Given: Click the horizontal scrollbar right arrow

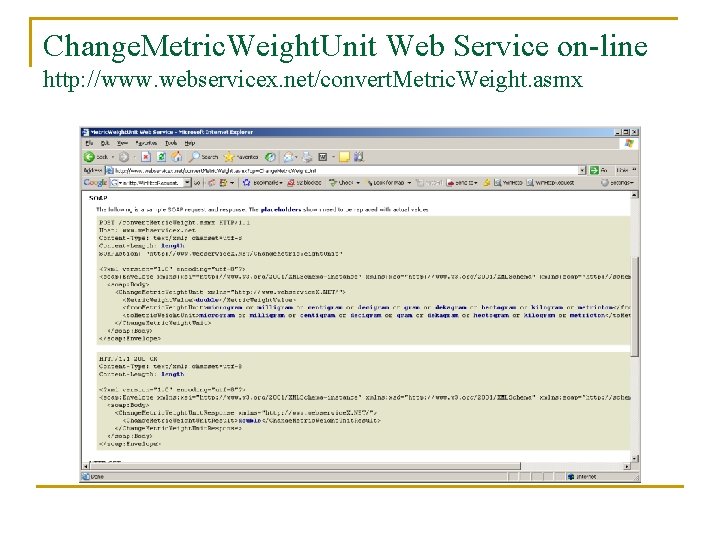Looking at the screenshot, I should point(627,466).
